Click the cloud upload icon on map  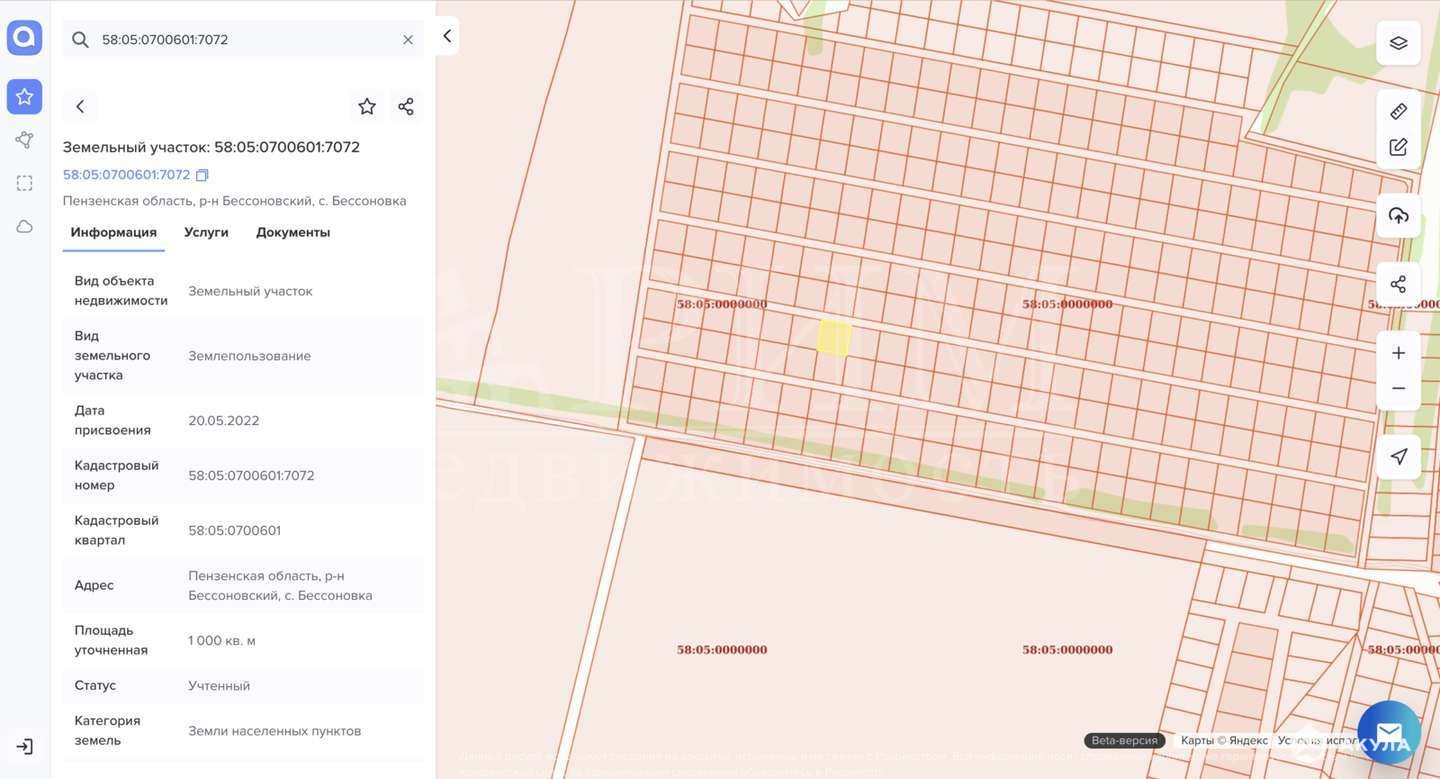point(1398,215)
